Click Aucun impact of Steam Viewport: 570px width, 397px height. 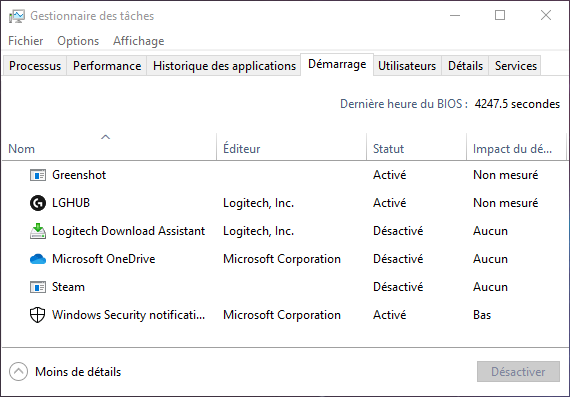pyautogui.click(x=490, y=287)
